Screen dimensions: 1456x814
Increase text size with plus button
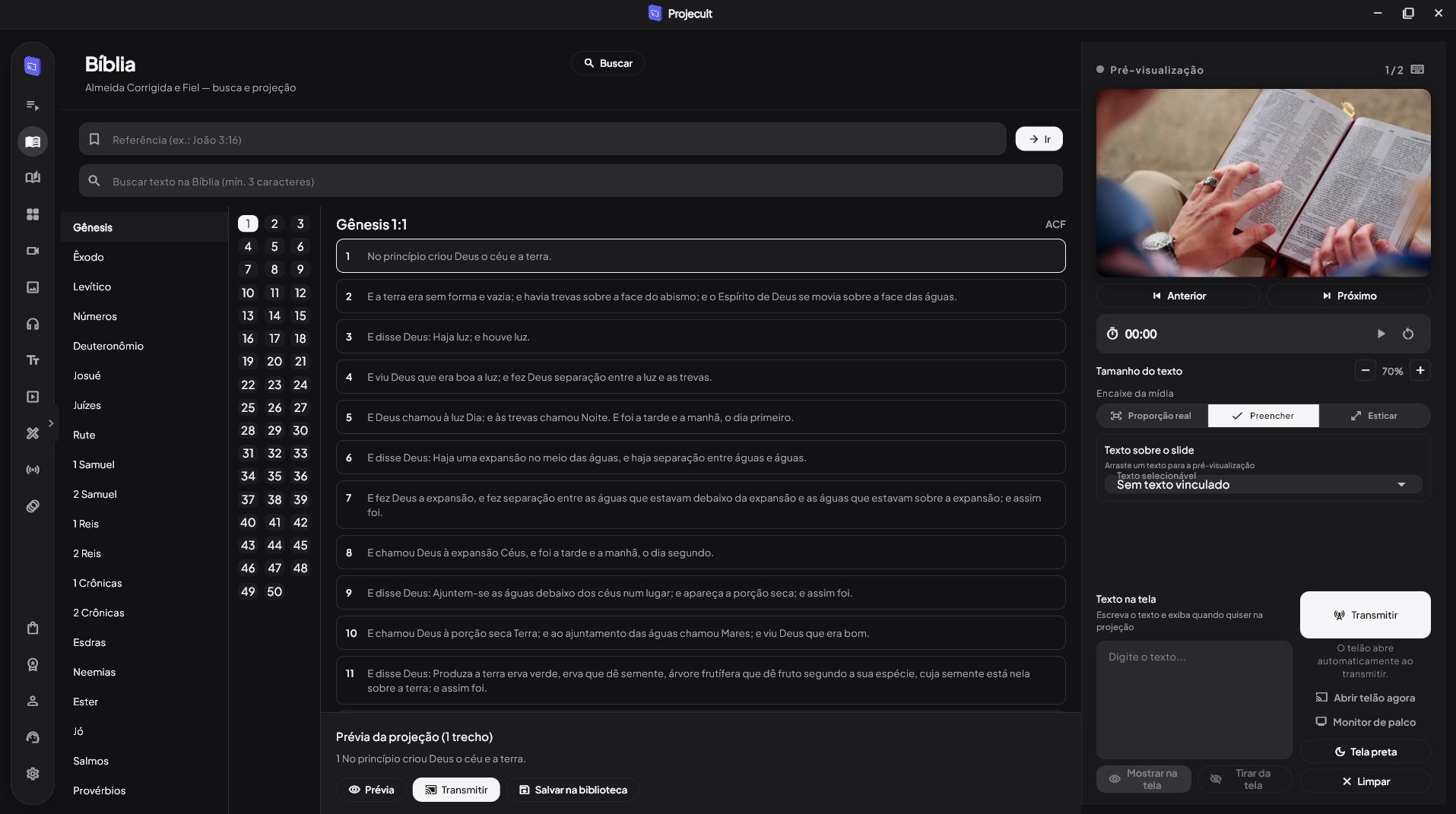1420,371
